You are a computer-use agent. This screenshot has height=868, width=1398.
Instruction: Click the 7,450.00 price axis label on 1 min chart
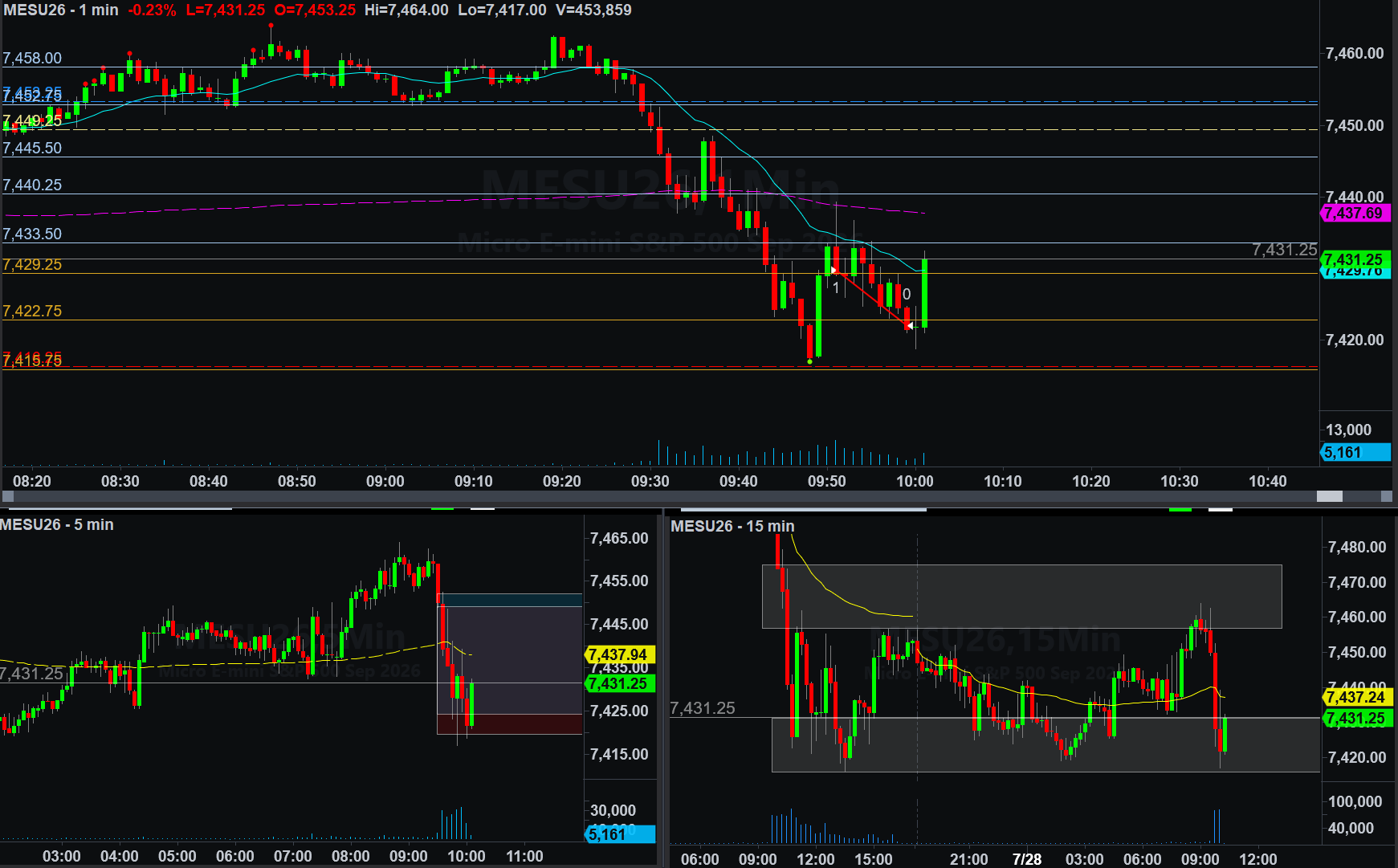pos(1355,125)
